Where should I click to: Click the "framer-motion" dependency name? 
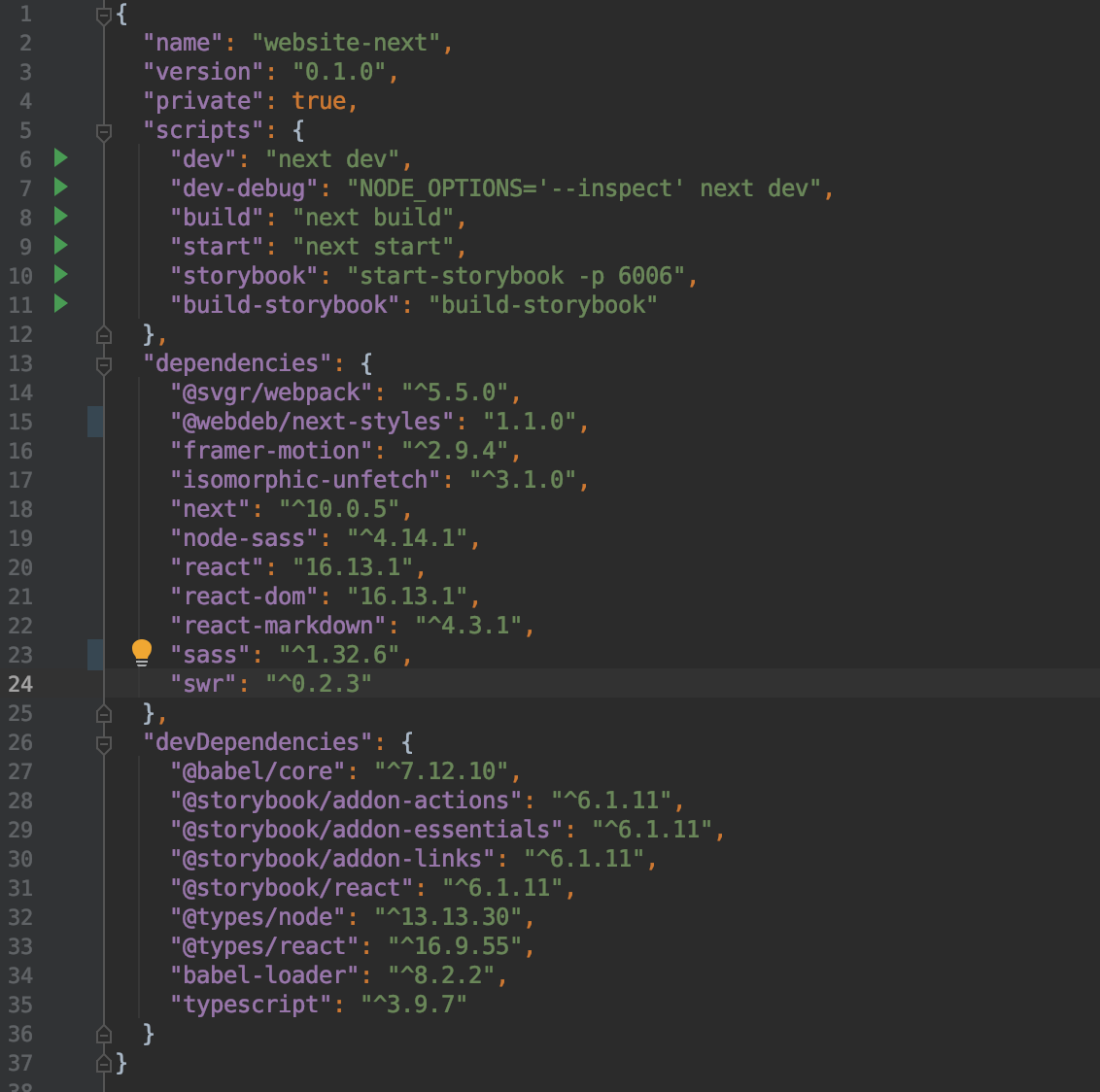click(x=271, y=451)
